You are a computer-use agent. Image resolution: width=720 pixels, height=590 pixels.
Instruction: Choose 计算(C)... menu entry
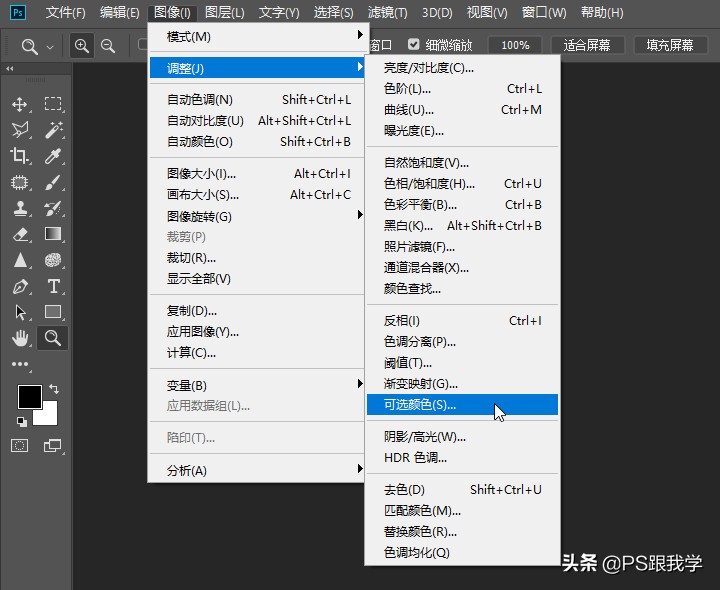pyautogui.click(x=259, y=353)
